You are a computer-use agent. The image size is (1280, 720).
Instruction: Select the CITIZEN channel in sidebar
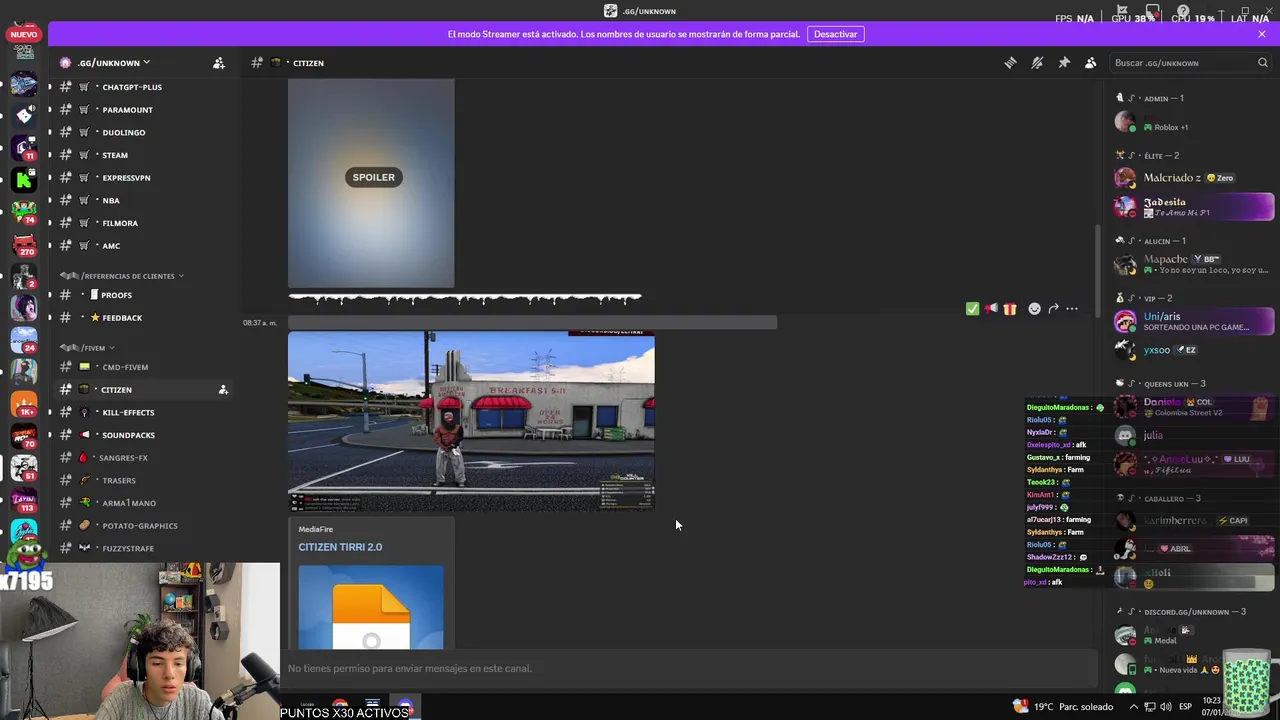click(116, 390)
